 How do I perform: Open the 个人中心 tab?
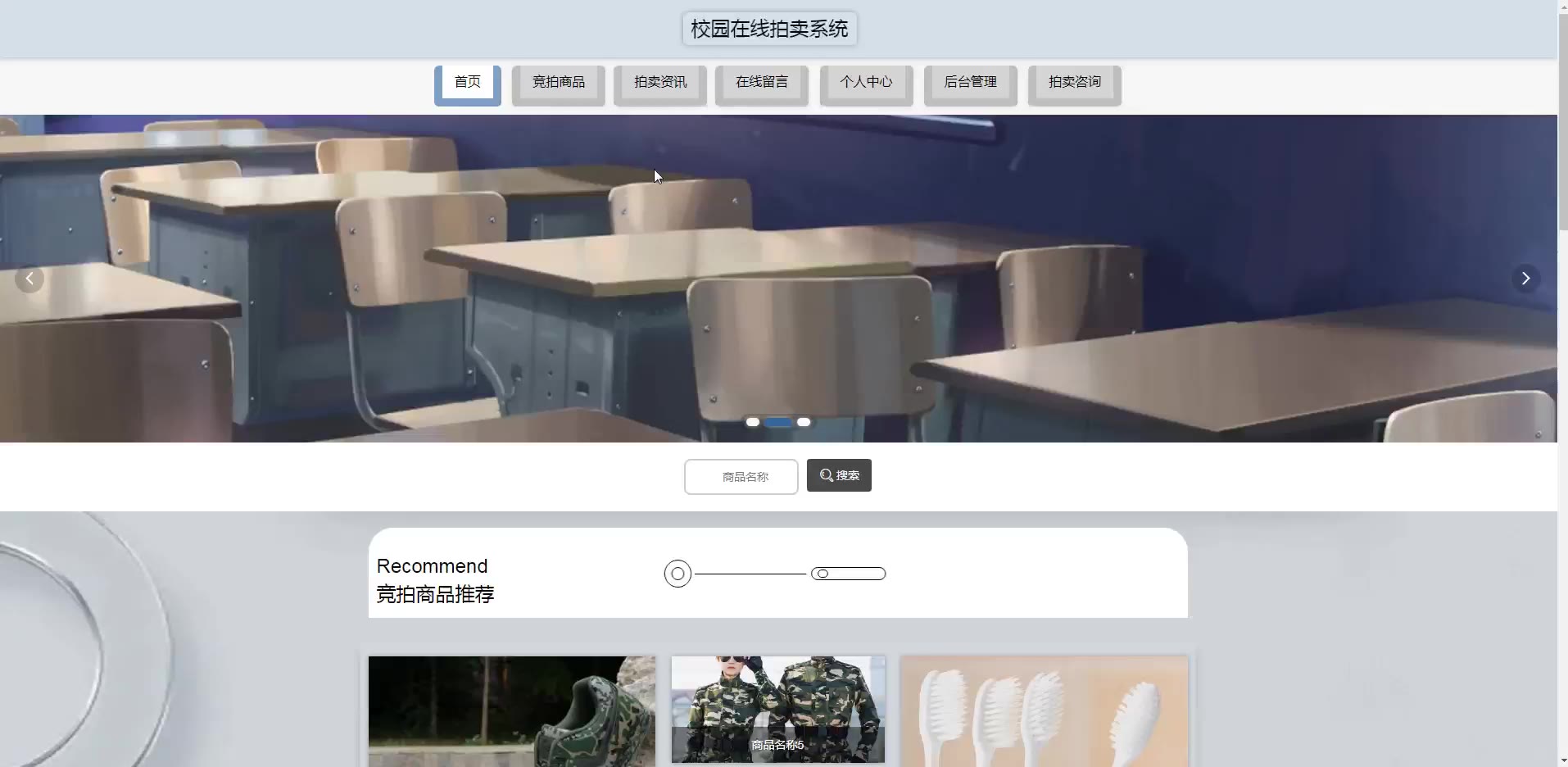click(x=866, y=84)
